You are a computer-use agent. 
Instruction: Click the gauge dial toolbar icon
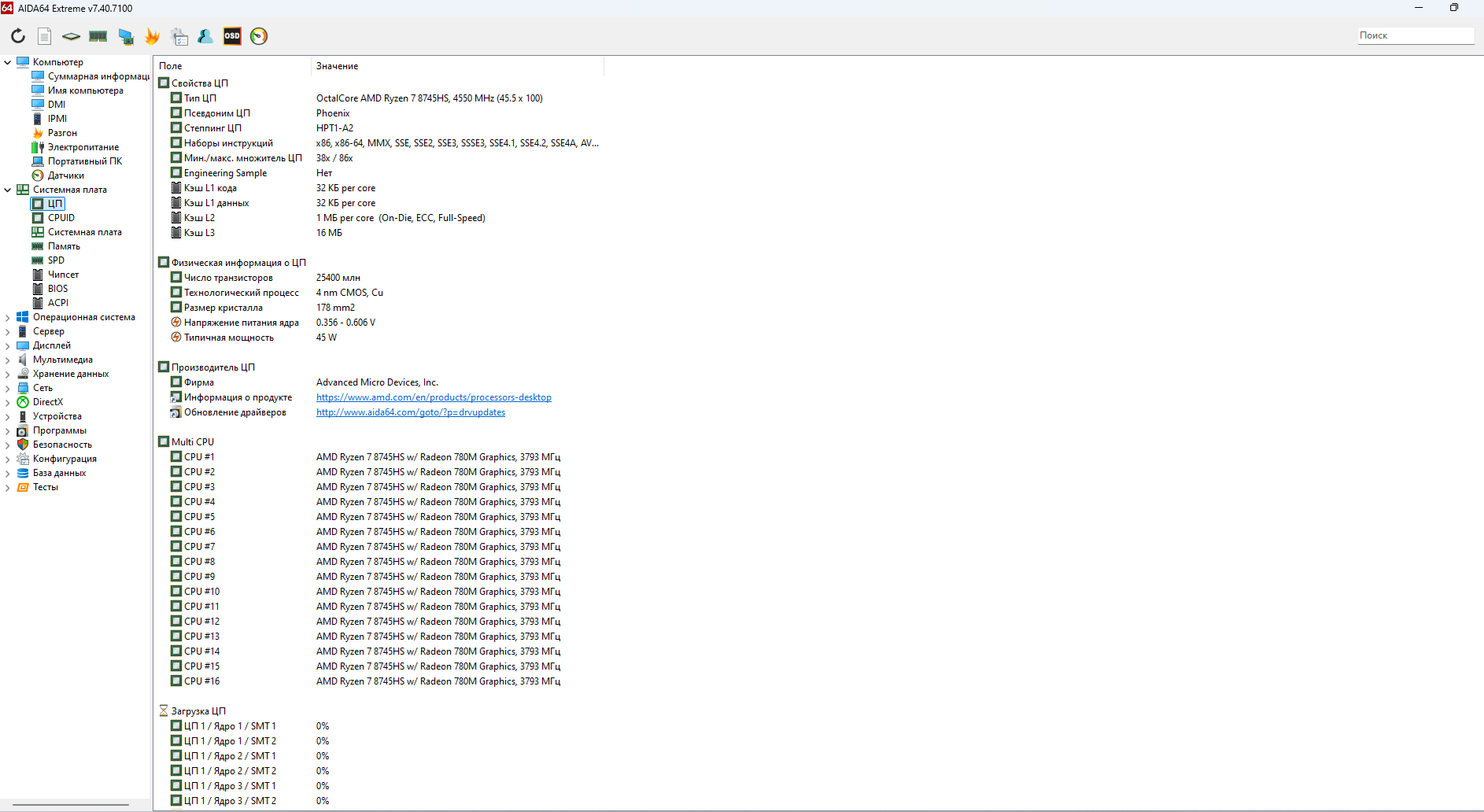259,36
